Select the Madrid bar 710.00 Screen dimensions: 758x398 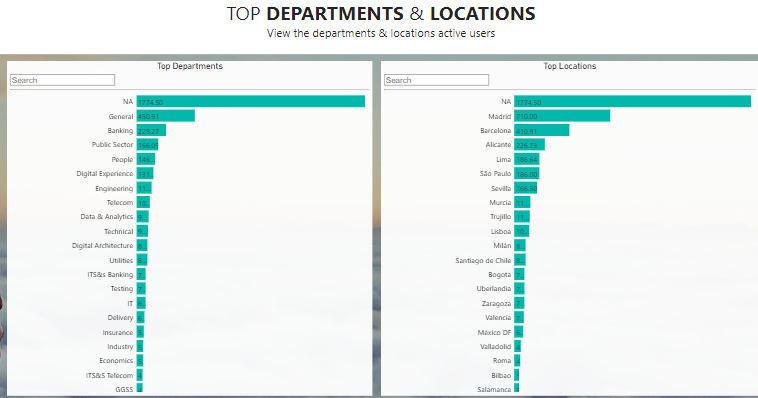[x=562, y=116]
